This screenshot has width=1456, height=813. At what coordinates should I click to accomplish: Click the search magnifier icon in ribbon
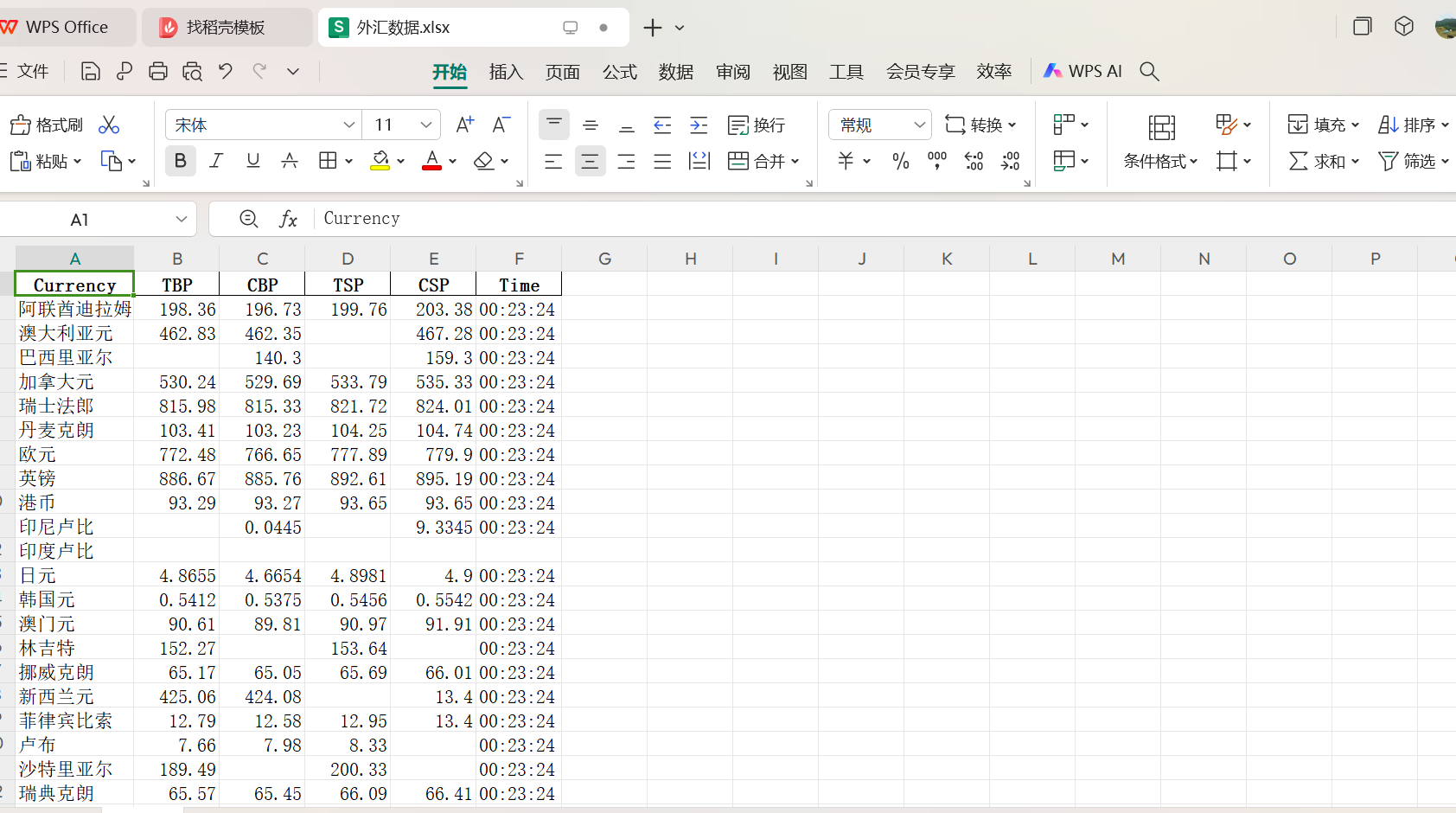[1149, 71]
